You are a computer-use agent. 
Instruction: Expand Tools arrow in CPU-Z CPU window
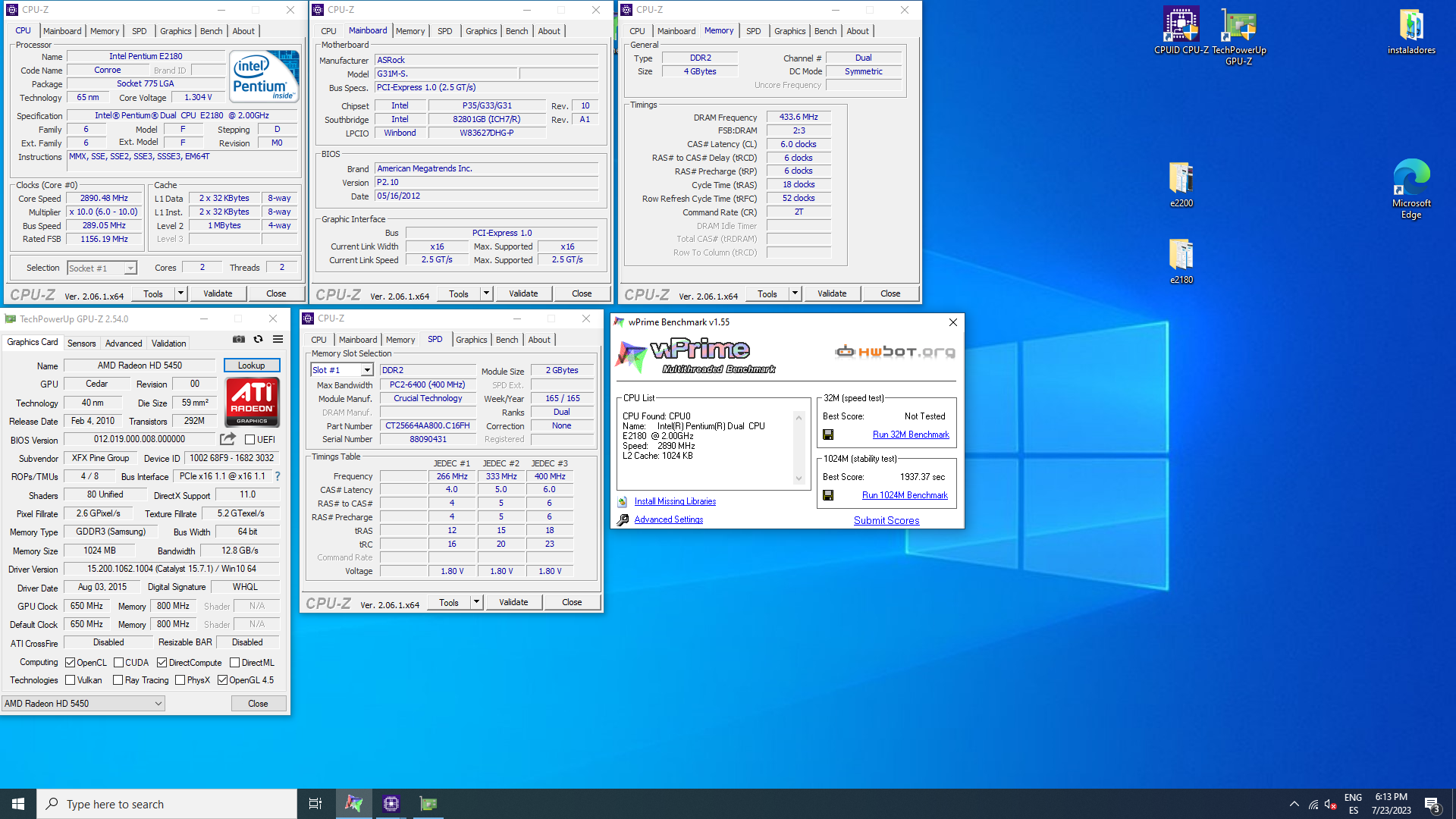[x=180, y=293]
